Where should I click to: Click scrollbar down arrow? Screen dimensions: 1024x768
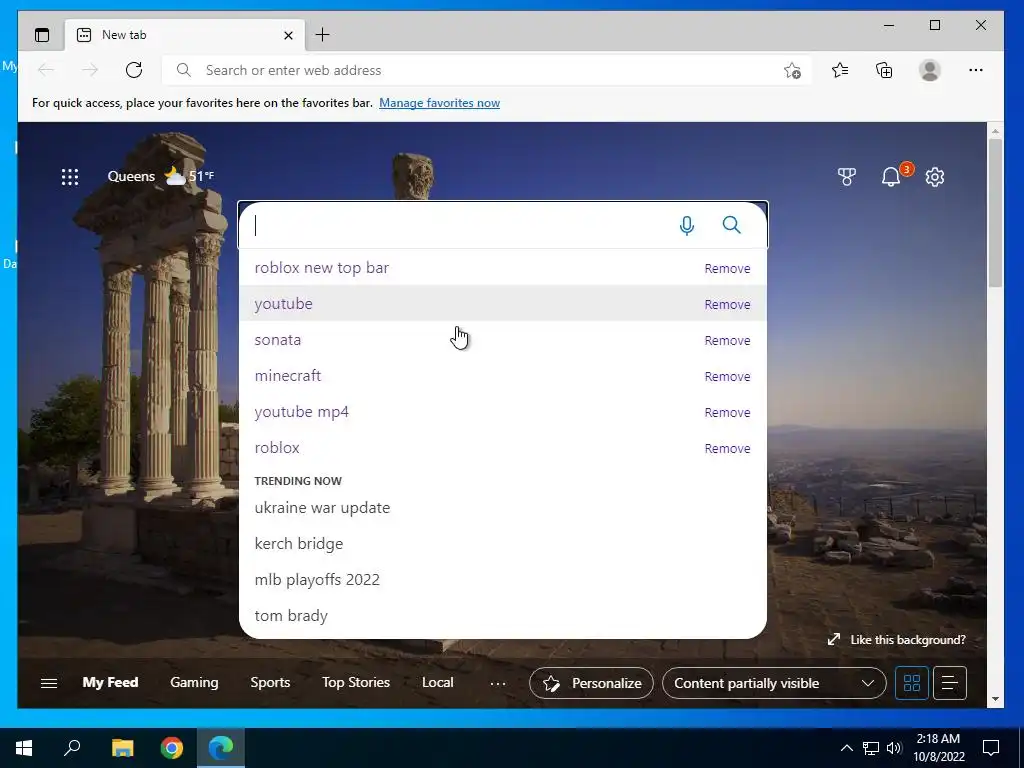995,699
